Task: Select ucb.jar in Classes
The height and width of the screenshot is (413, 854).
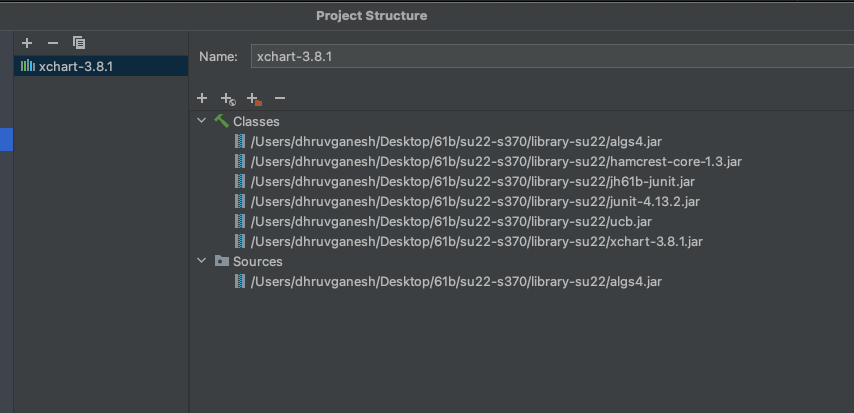Action: click(451, 221)
